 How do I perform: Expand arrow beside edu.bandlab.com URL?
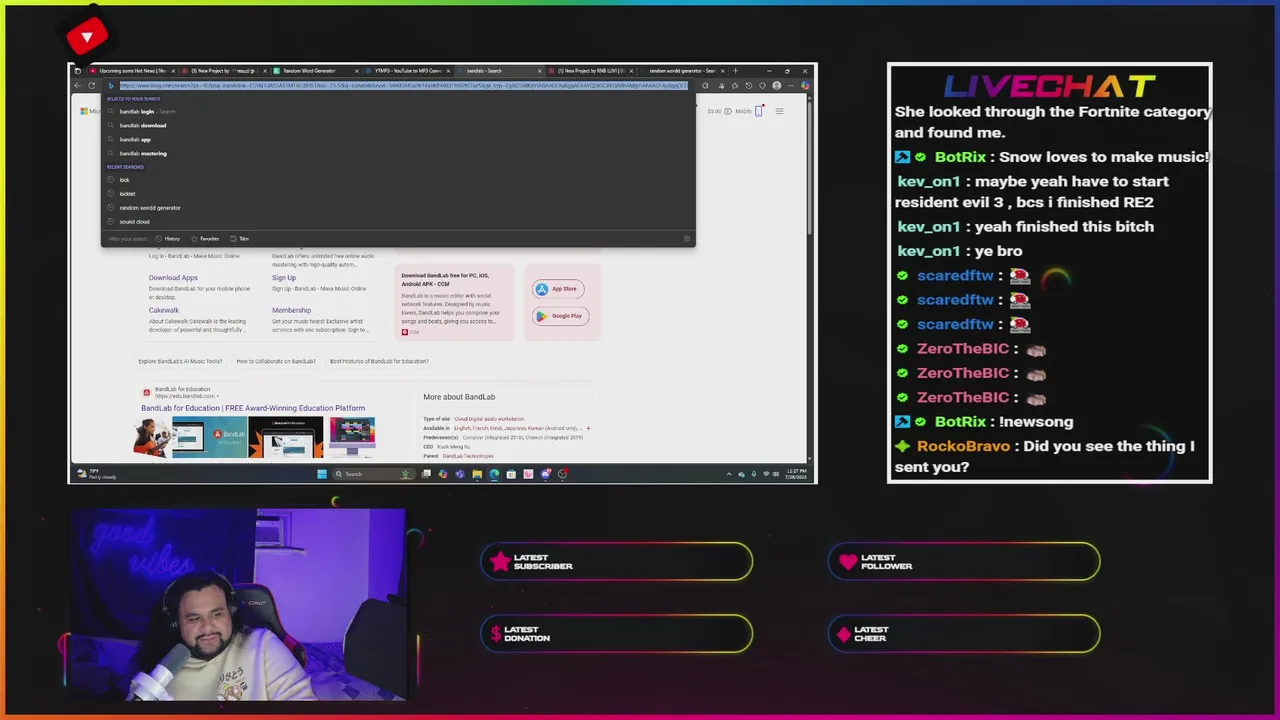click(217, 396)
